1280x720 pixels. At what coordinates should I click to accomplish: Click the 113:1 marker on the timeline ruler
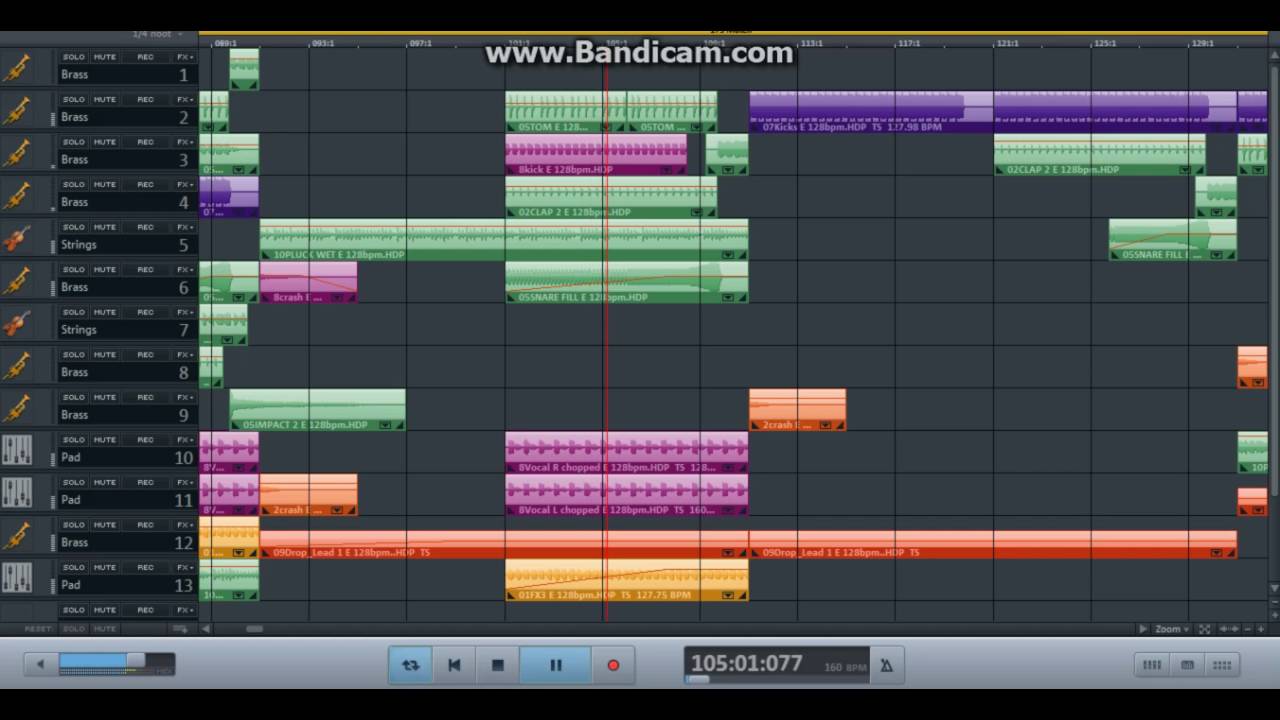pyautogui.click(x=811, y=43)
